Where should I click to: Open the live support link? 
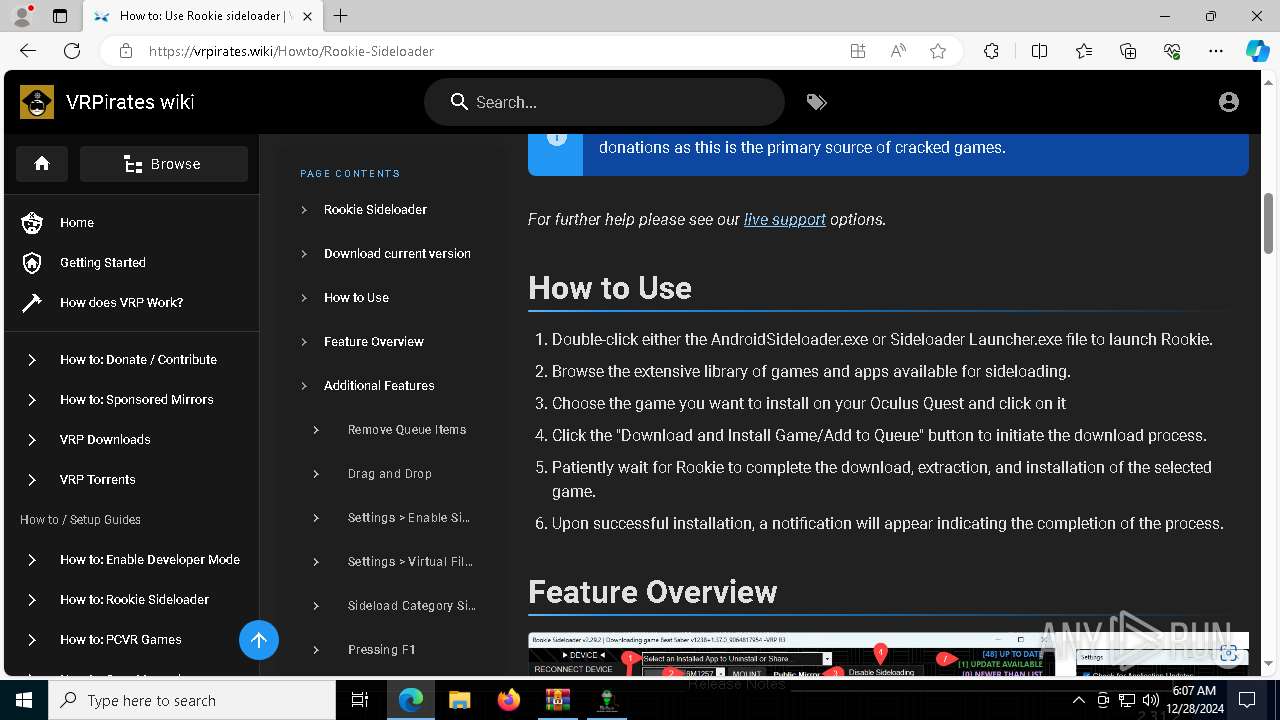pos(785,219)
